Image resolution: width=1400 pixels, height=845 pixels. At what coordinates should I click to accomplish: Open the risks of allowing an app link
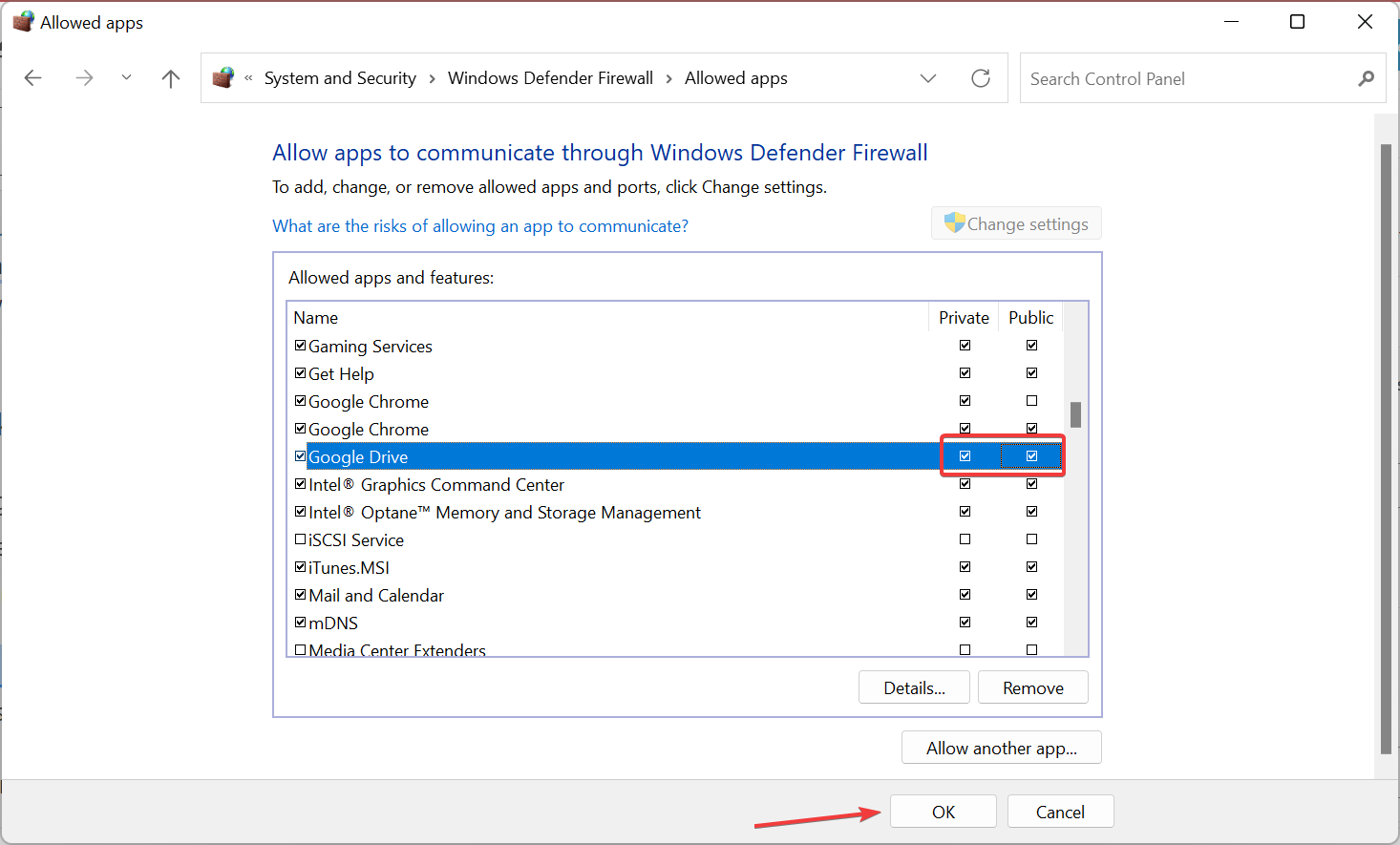[x=480, y=226]
